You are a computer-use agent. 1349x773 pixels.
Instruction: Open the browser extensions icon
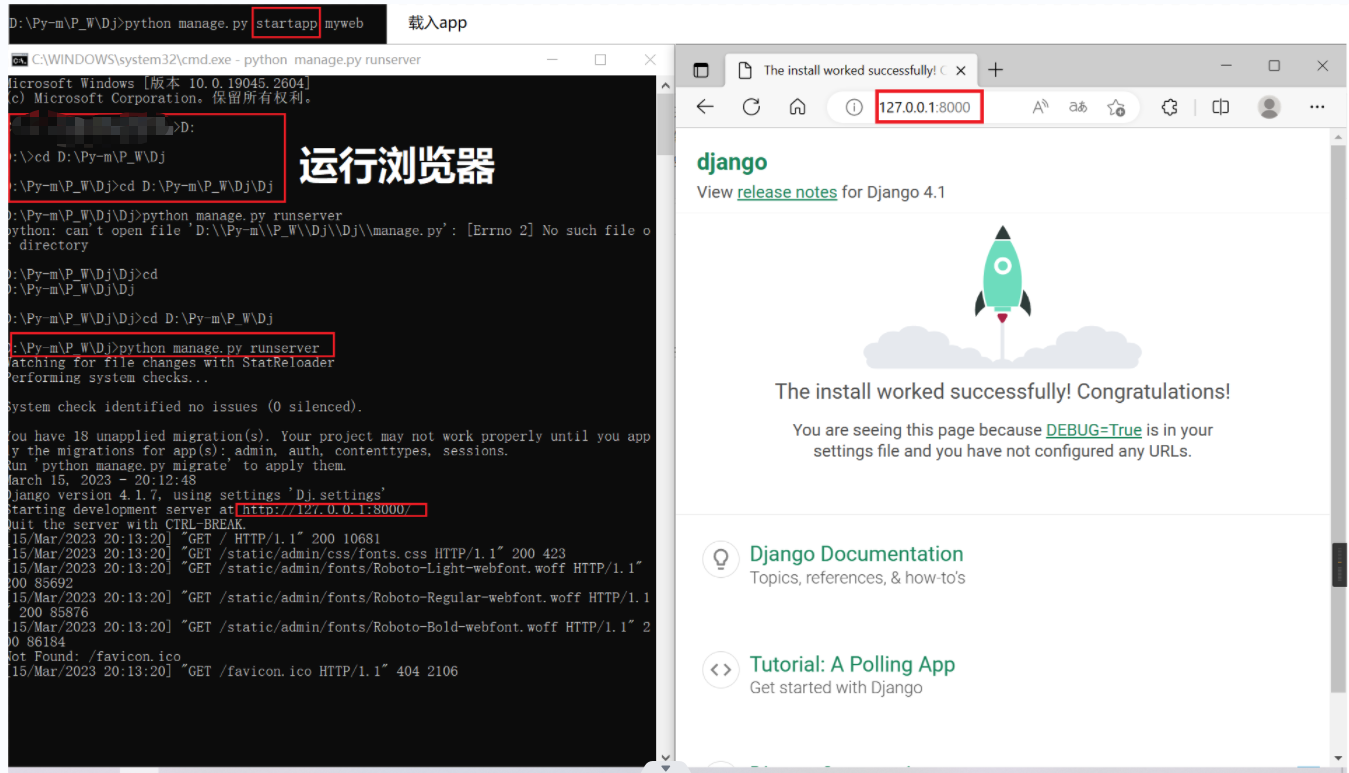pos(1169,107)
